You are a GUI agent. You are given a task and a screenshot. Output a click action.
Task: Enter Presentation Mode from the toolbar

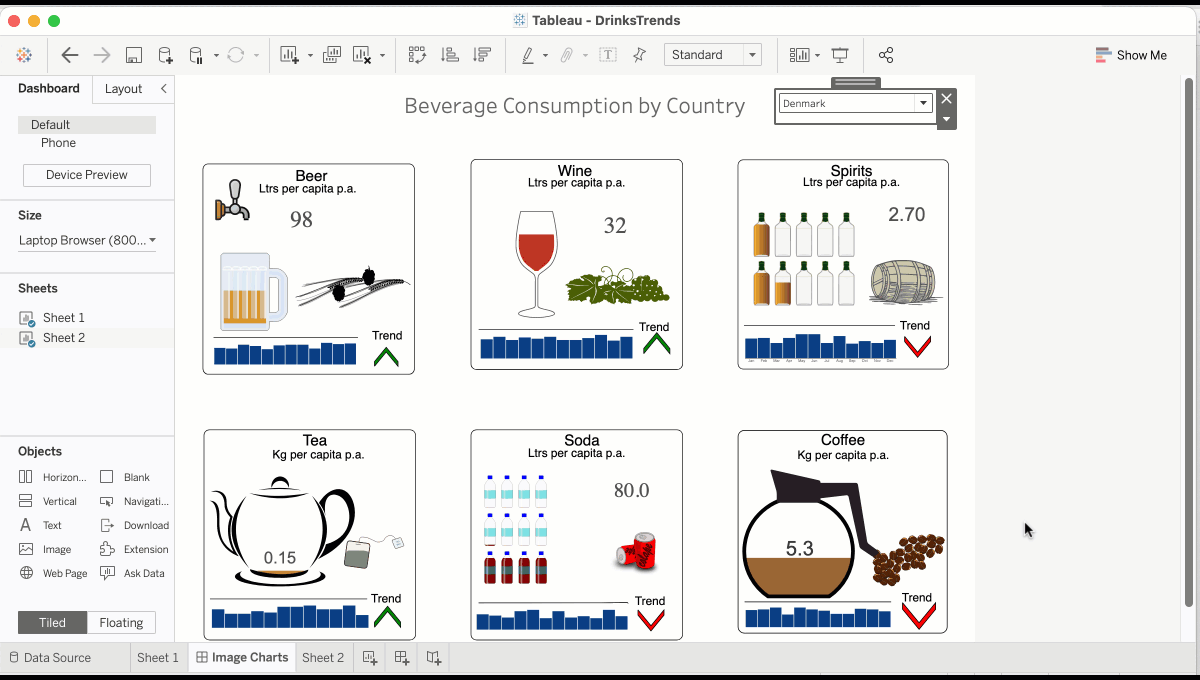tap(839, 55)
